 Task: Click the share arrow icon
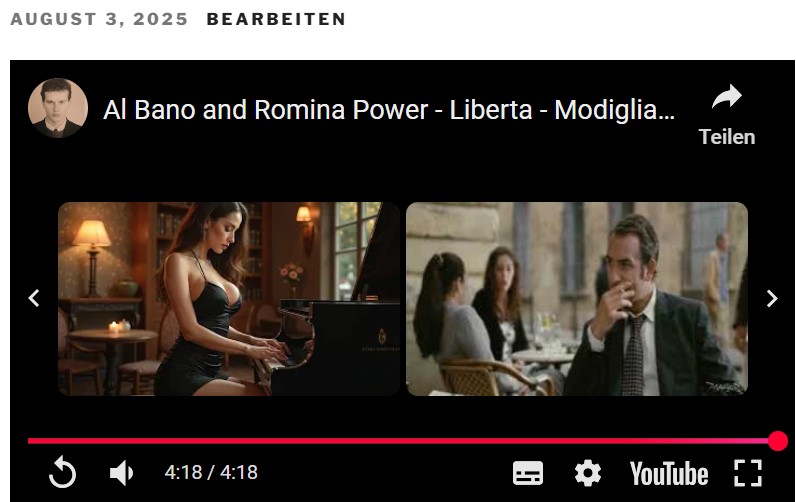pyautogui.click(x=726, y=96)
